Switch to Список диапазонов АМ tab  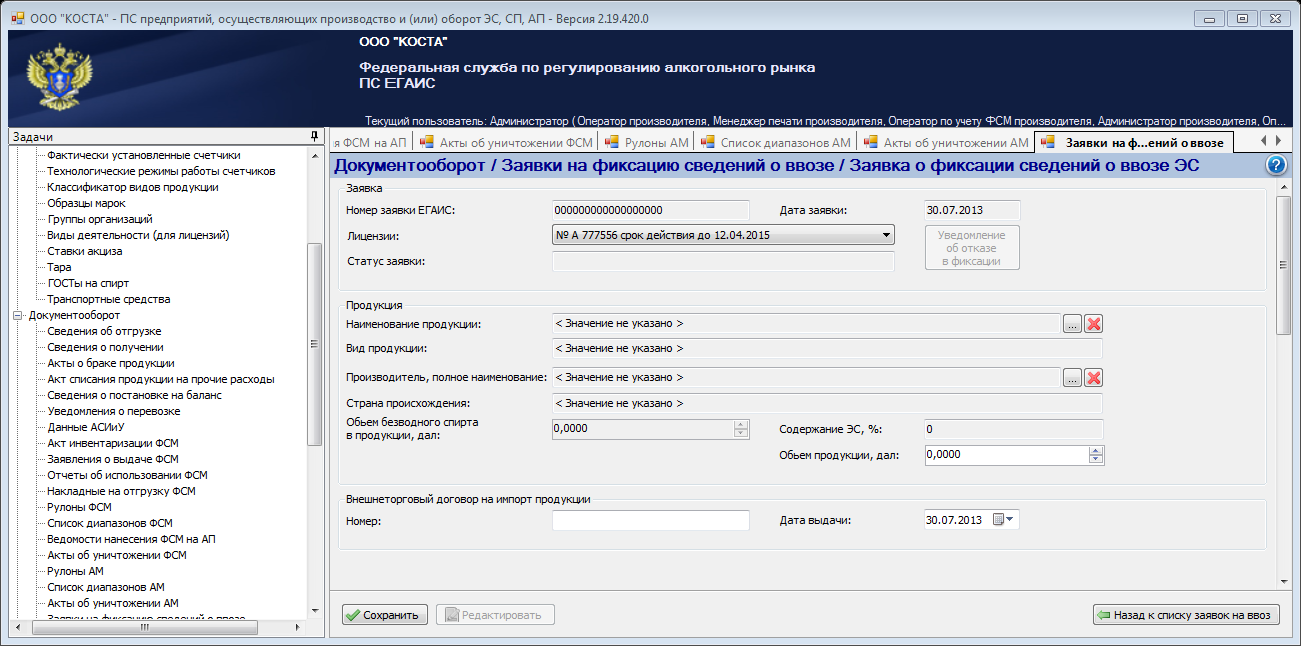pos(775,142)
